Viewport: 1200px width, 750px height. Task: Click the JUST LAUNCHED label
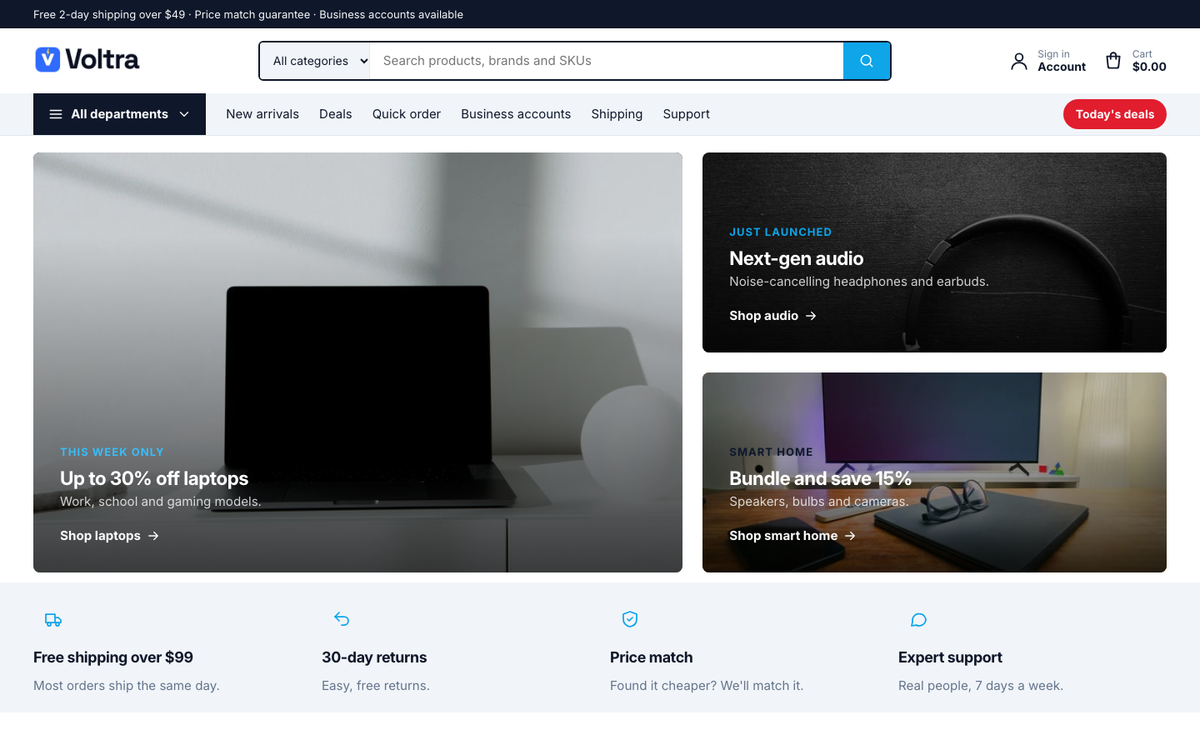point(780,232)
